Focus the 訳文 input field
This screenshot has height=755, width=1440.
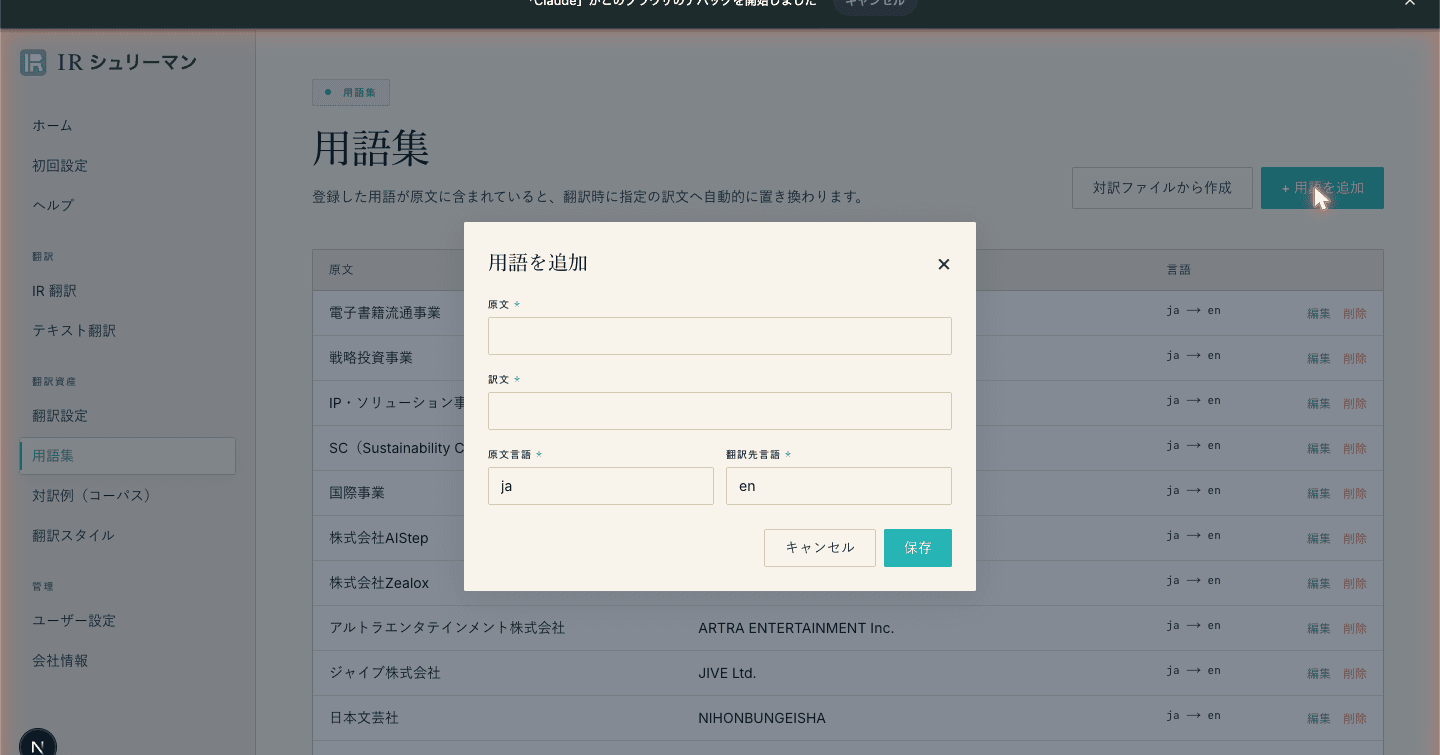tap(720, 411)
